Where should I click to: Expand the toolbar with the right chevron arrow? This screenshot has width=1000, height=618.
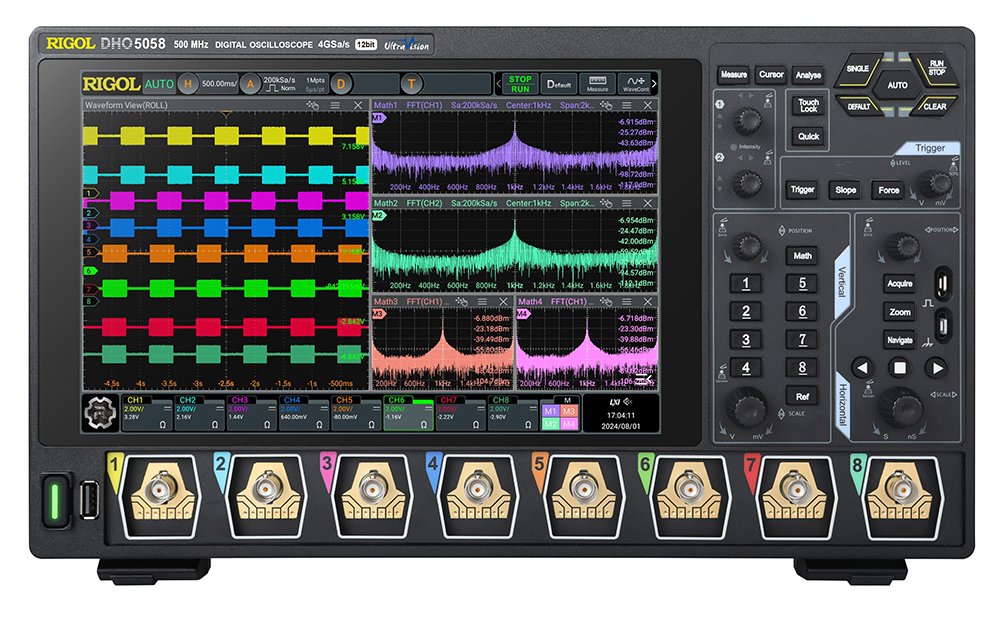point(654,84)
